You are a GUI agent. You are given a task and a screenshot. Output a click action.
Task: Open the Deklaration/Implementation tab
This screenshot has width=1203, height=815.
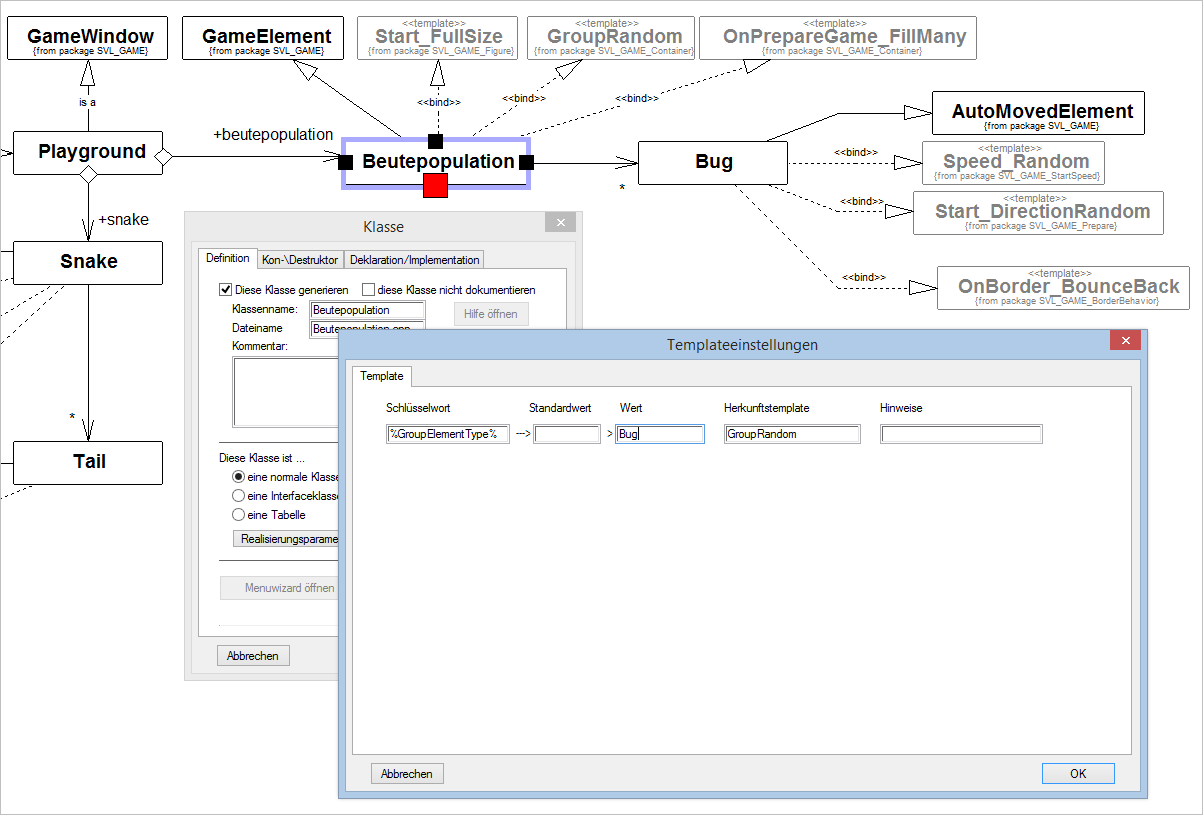tap(414, 260)
